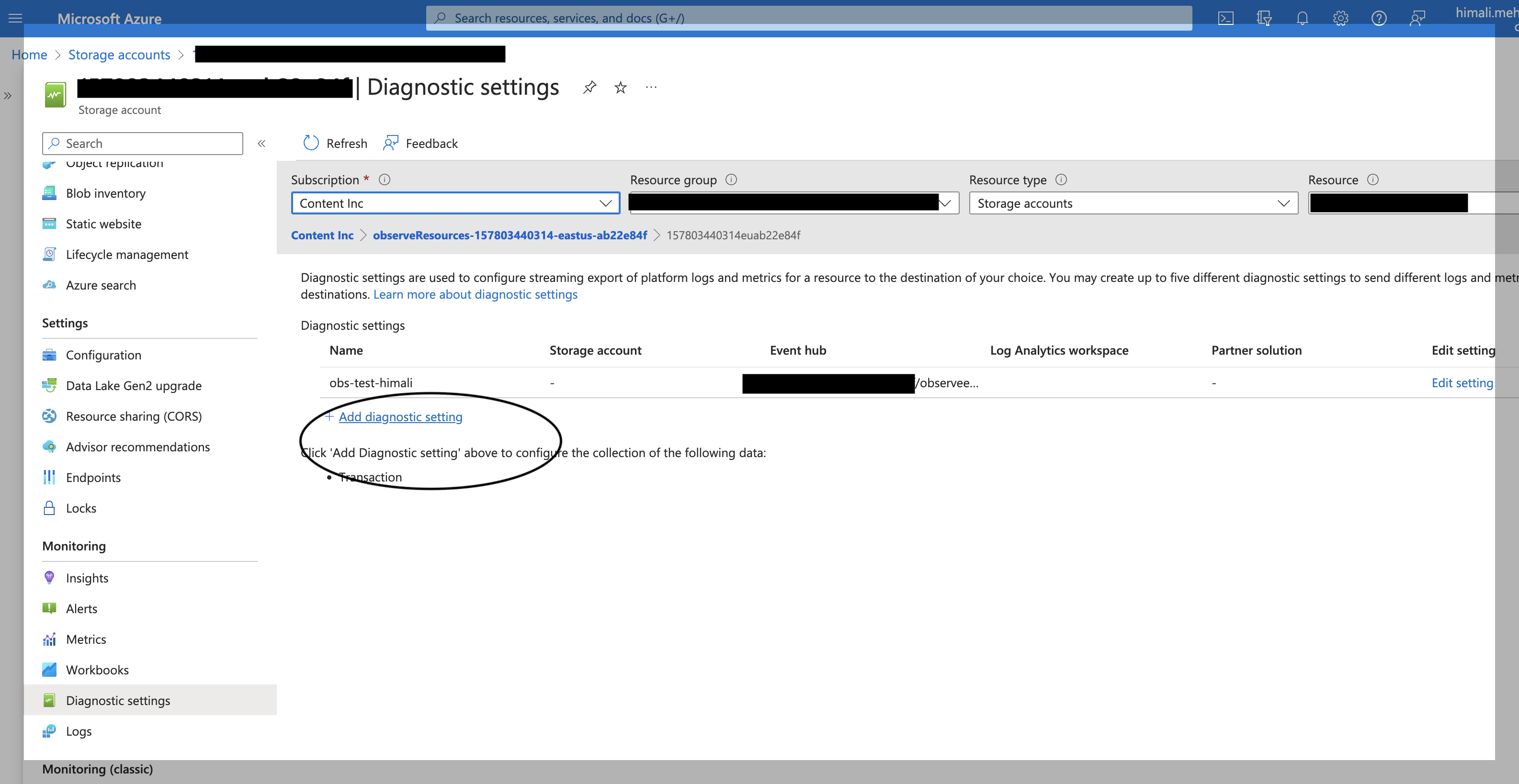Select Metrics in the Monitoring menu
This screenshot has width=1519, height=784.
pos(86,639)
